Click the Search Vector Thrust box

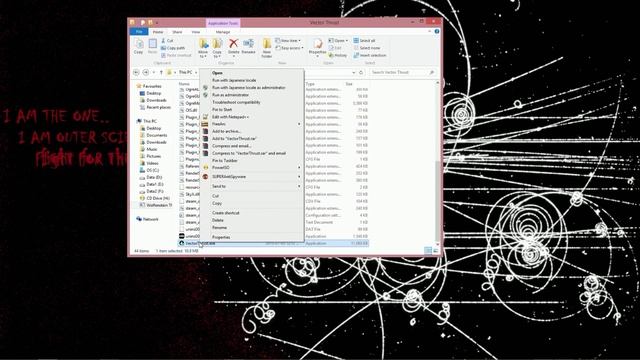coord(402,72)
